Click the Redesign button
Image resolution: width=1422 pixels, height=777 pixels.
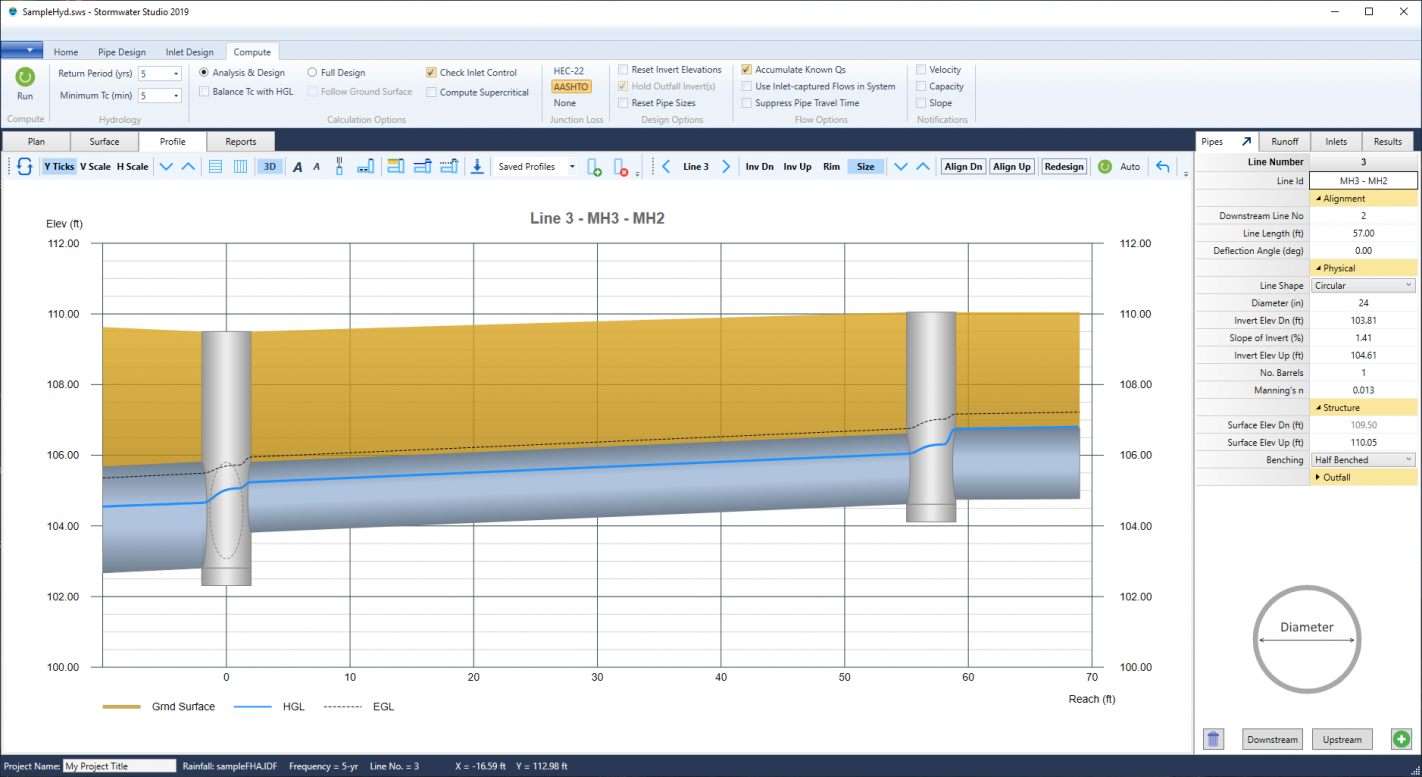(x=1063, y=166)
